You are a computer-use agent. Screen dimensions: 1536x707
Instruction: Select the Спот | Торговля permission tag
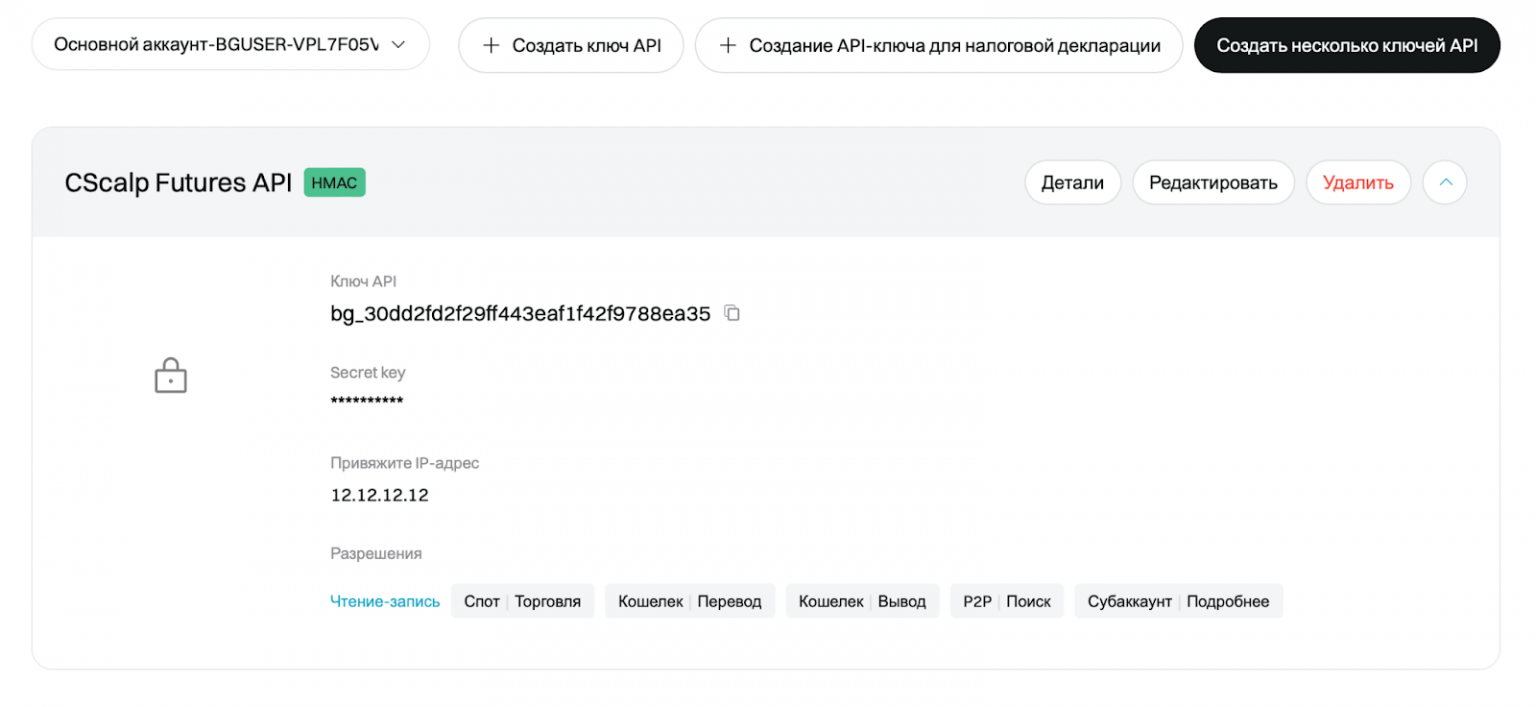[522, 601]
